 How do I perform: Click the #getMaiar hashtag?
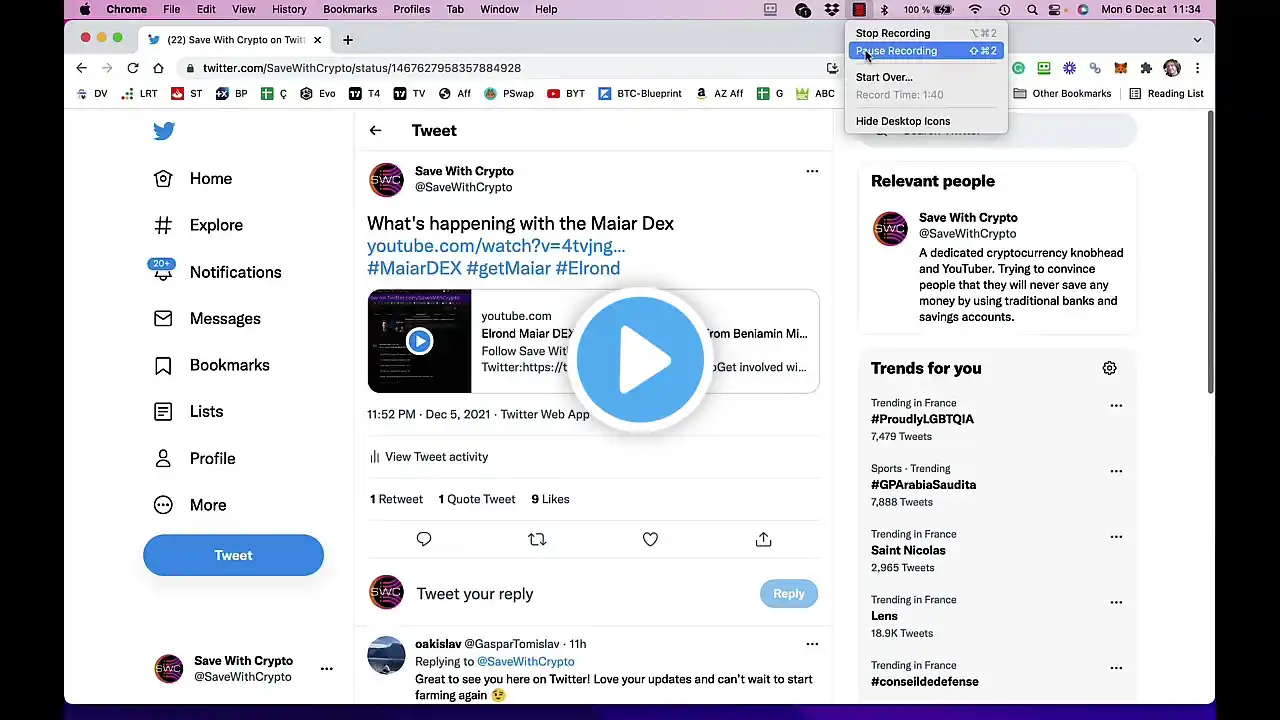pyautogui.click(x=508, y=268)
